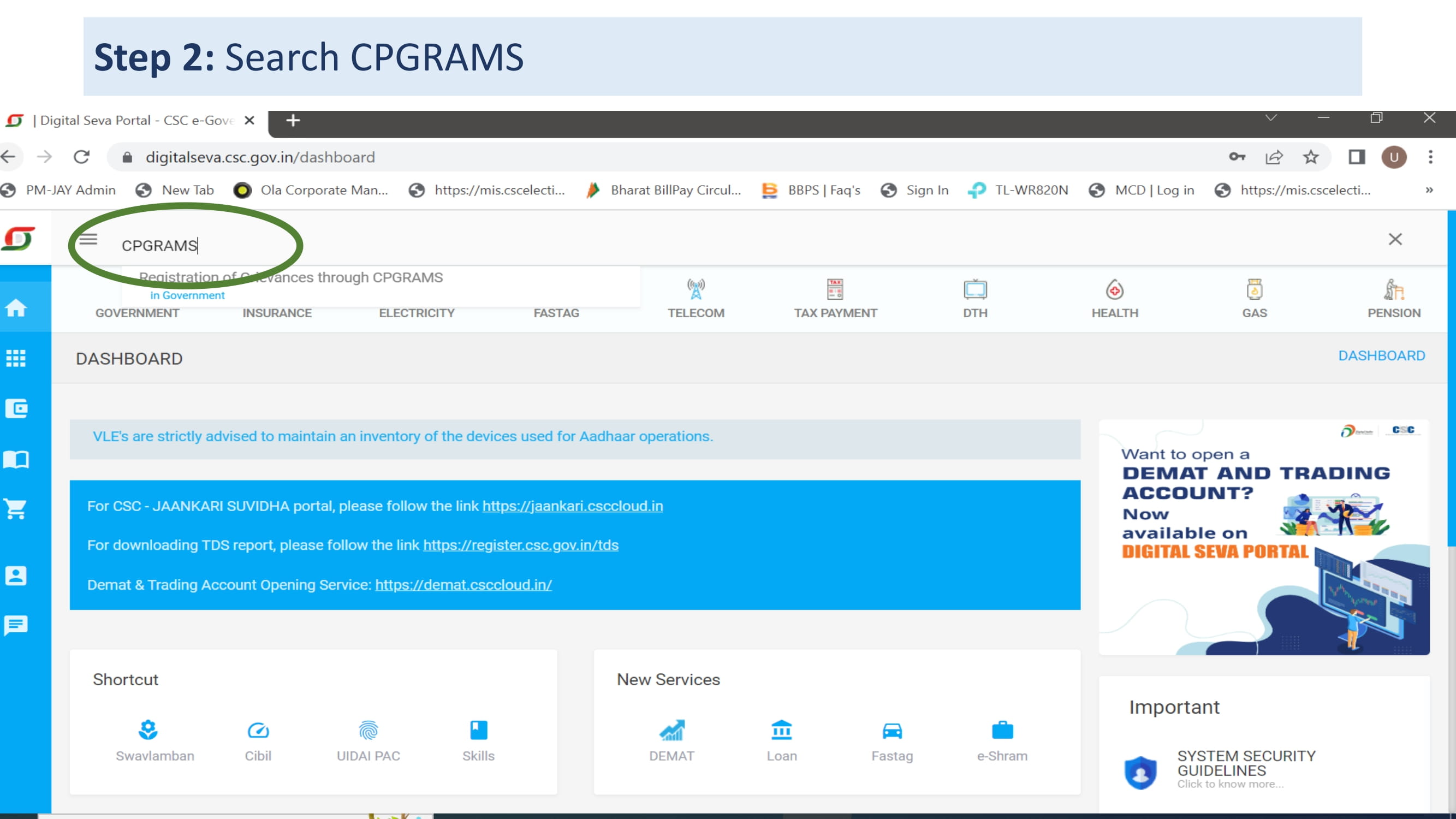Image resolution: width=1456 pixels, height=819 pixels.
Task: Open the Home icon in sidebar
Action: pyautogui.click(x=16, y=307)
